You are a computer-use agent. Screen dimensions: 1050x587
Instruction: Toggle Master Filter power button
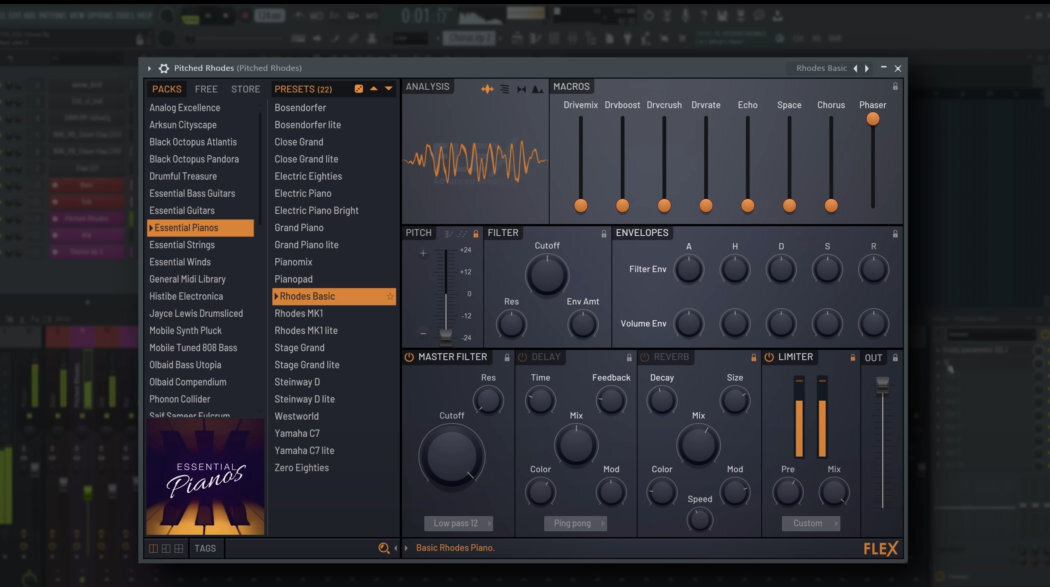click(409, 357)
